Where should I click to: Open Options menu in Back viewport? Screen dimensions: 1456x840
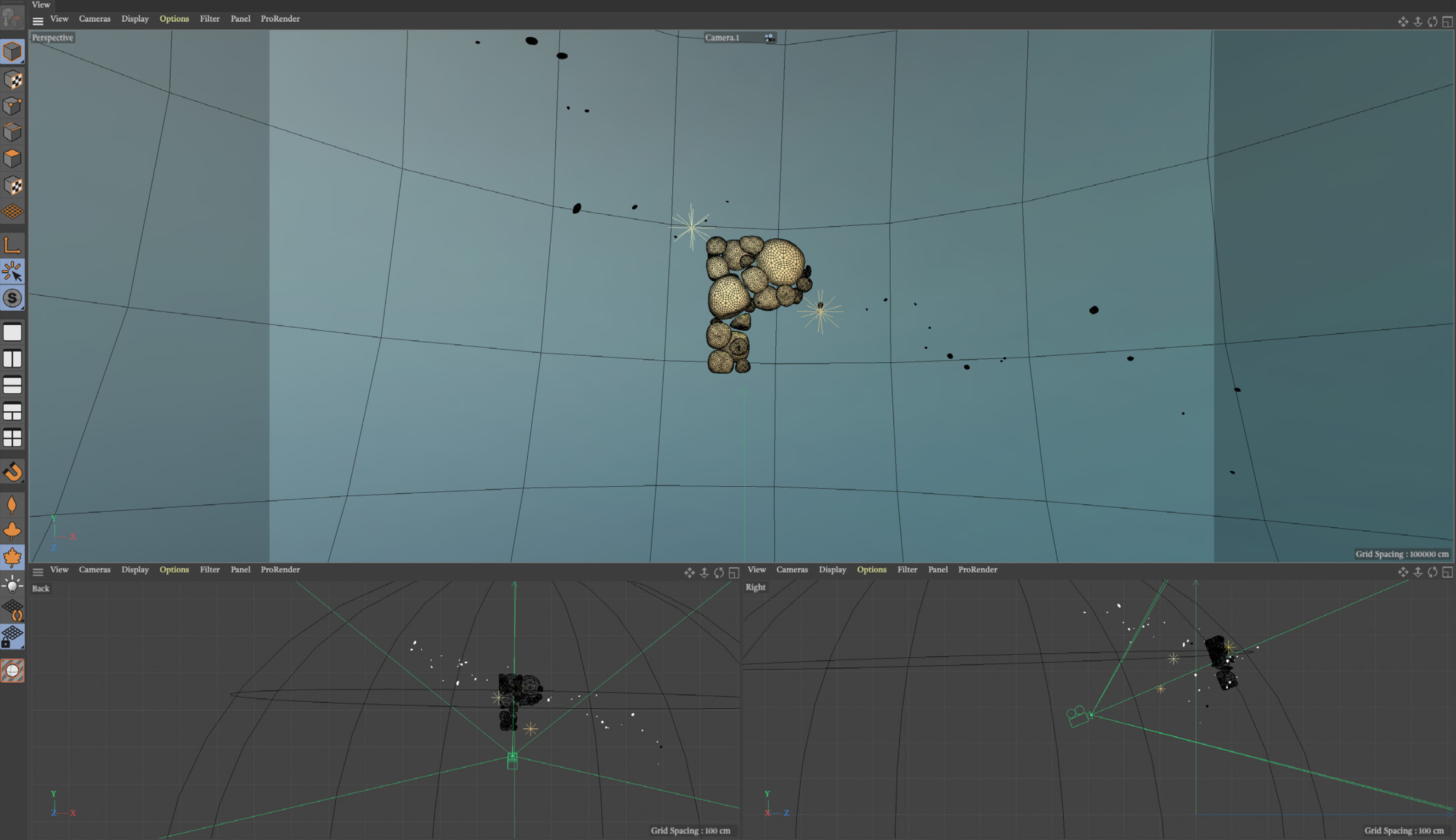tap(174, 569)
